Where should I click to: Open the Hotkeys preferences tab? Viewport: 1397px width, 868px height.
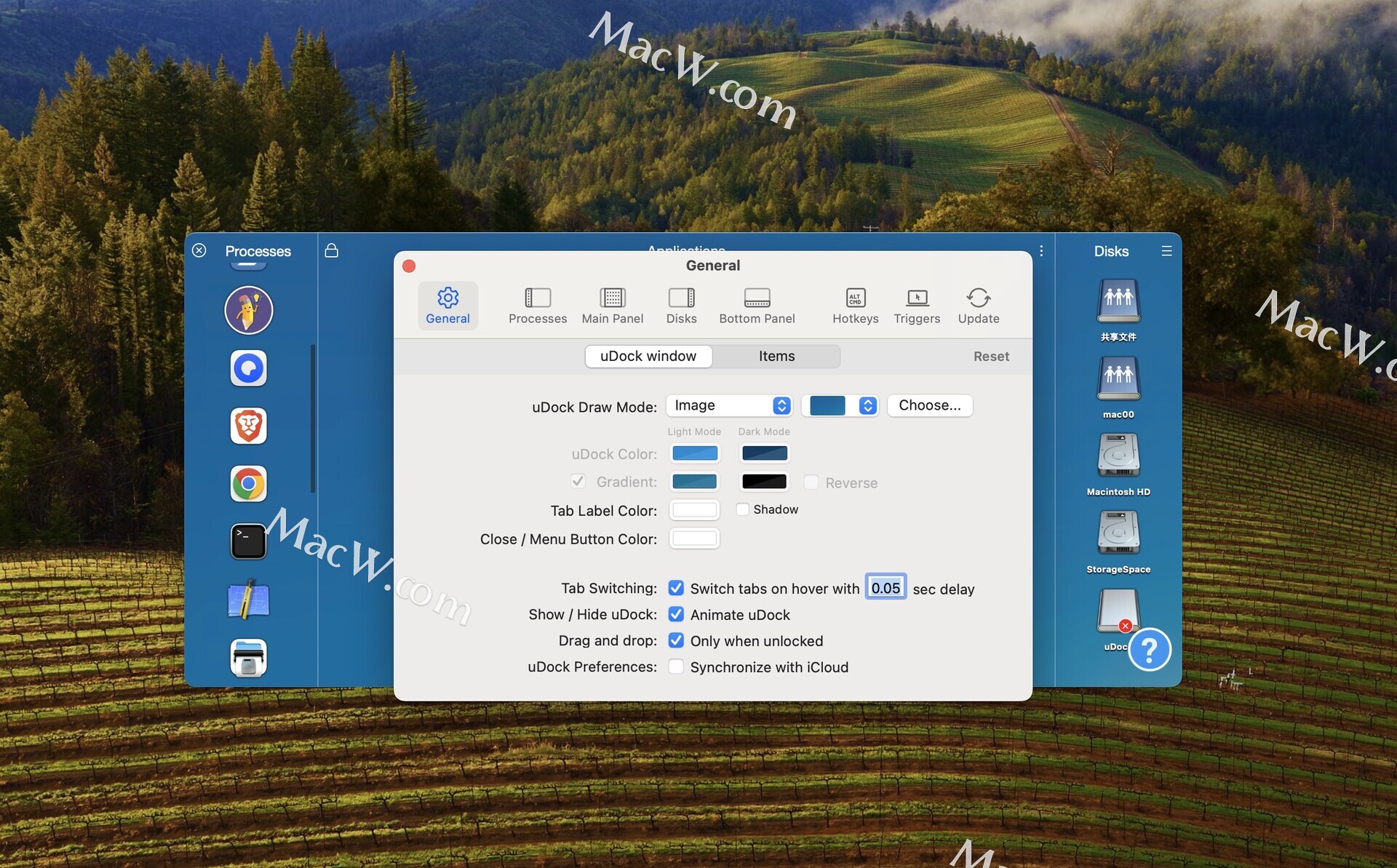pyautogui.click(x=855, y=306)
